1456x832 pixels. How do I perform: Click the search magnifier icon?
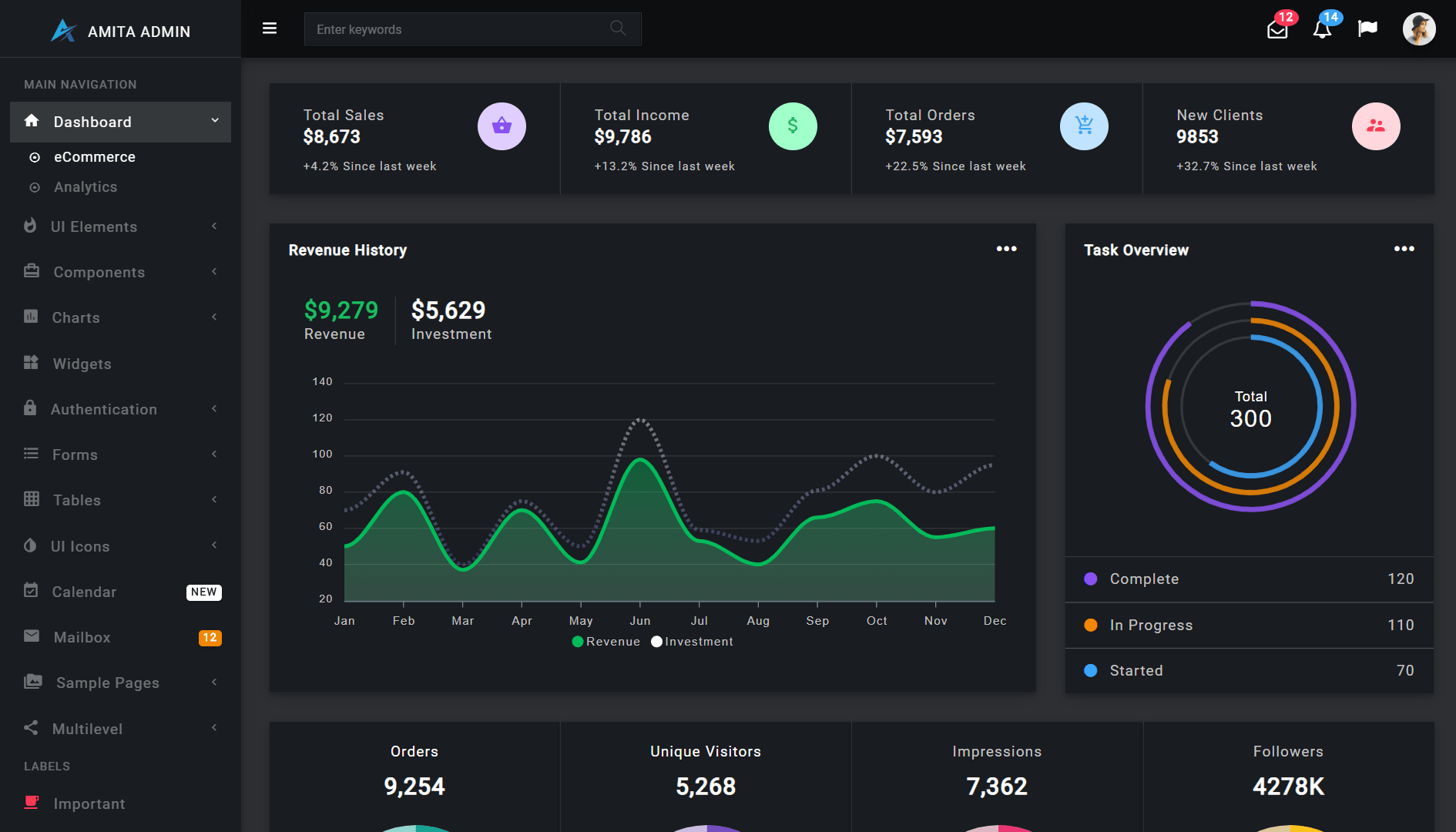pos(618,28)
